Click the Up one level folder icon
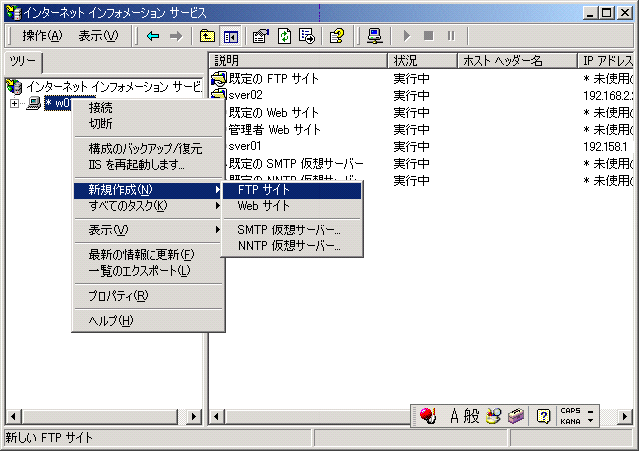This screenshot has width=639, height=451. coord(207,36)
